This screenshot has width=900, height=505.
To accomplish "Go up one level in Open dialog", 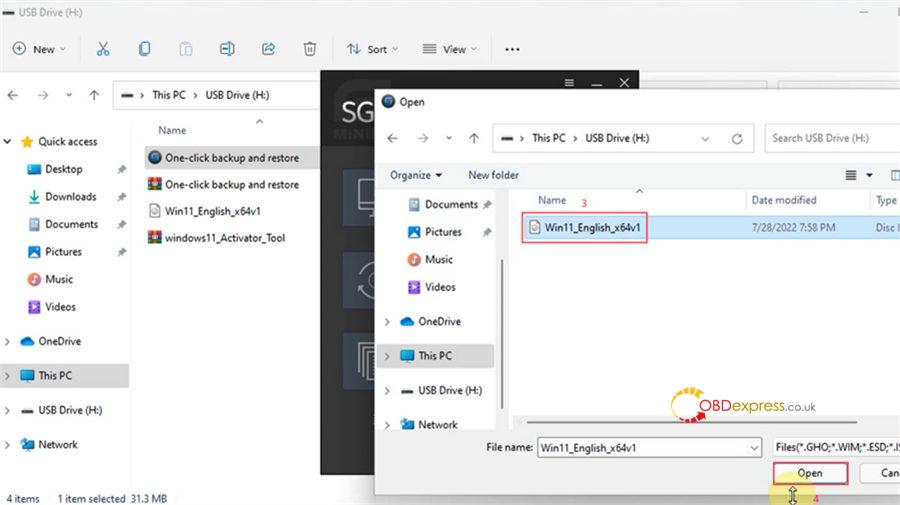I will tap(474, 138).
